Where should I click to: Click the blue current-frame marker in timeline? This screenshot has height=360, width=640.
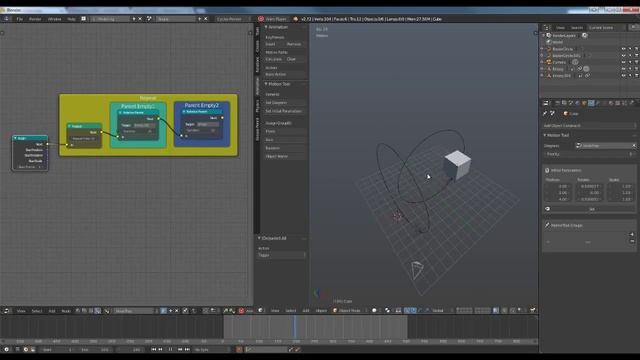[295, 327]
